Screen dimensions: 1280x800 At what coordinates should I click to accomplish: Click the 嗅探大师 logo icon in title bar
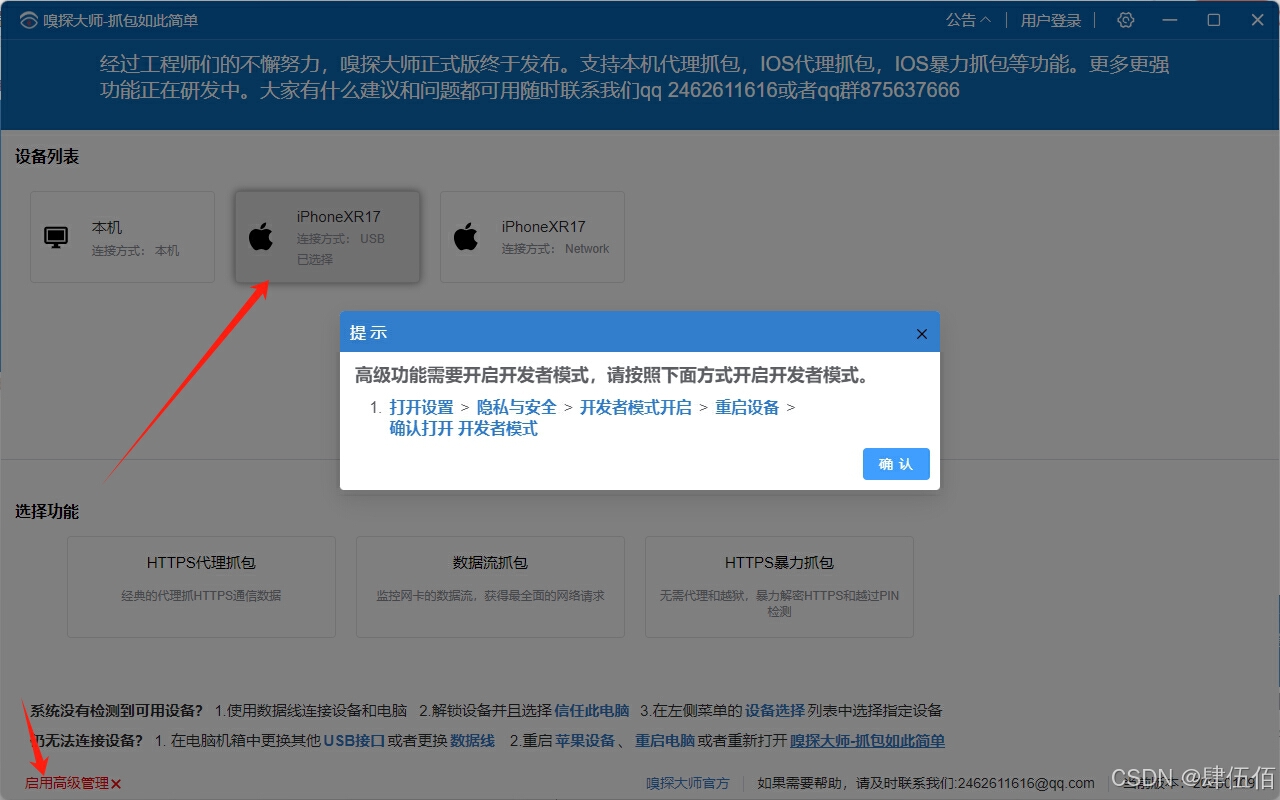(28, 20)
